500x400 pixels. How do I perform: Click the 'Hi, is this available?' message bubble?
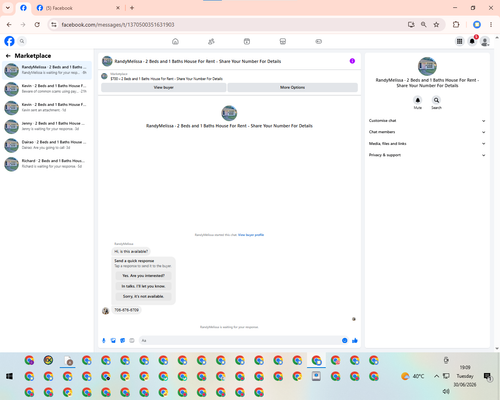pos(131,251)
